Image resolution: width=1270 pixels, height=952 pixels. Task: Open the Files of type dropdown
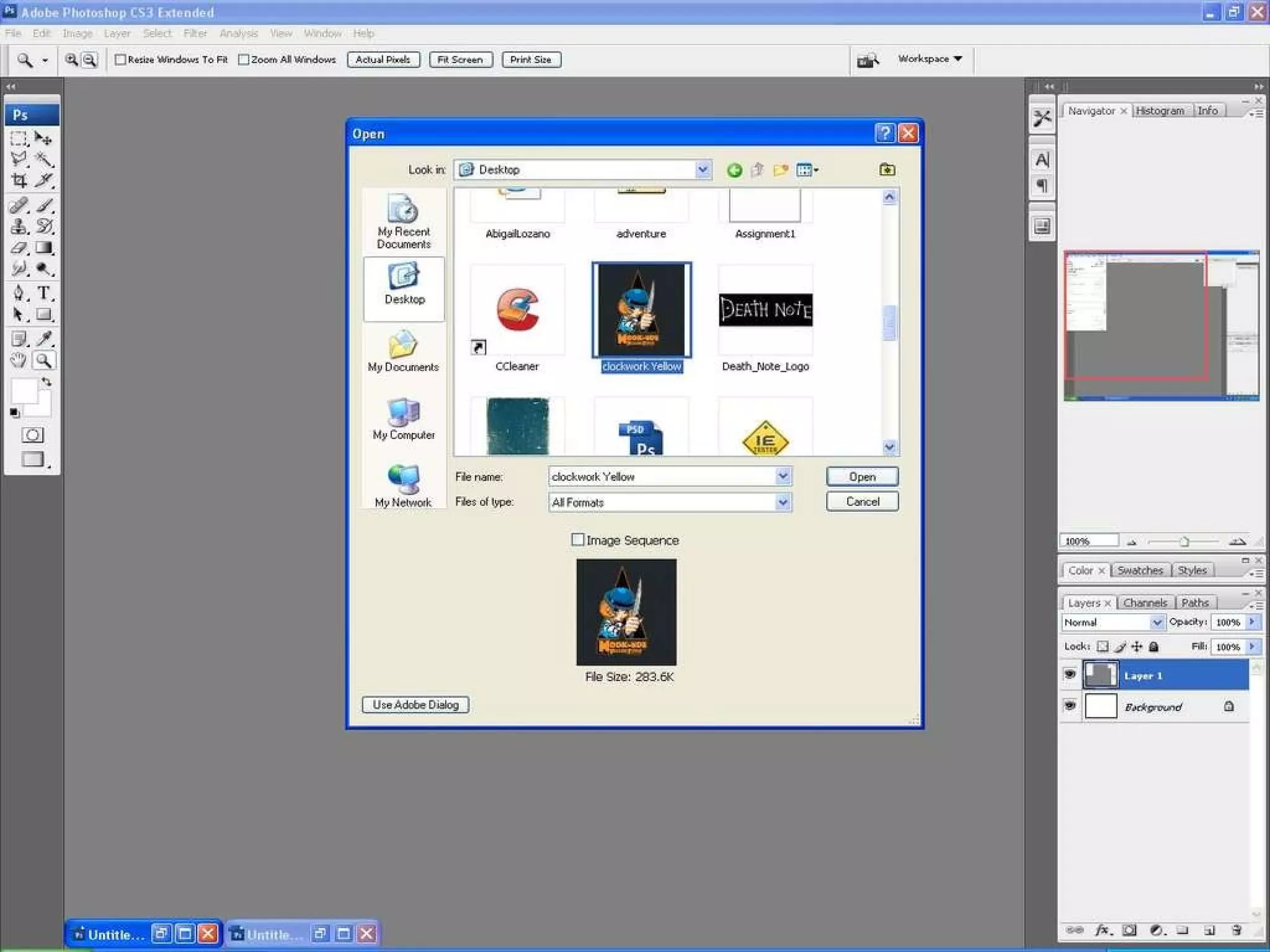783,502
